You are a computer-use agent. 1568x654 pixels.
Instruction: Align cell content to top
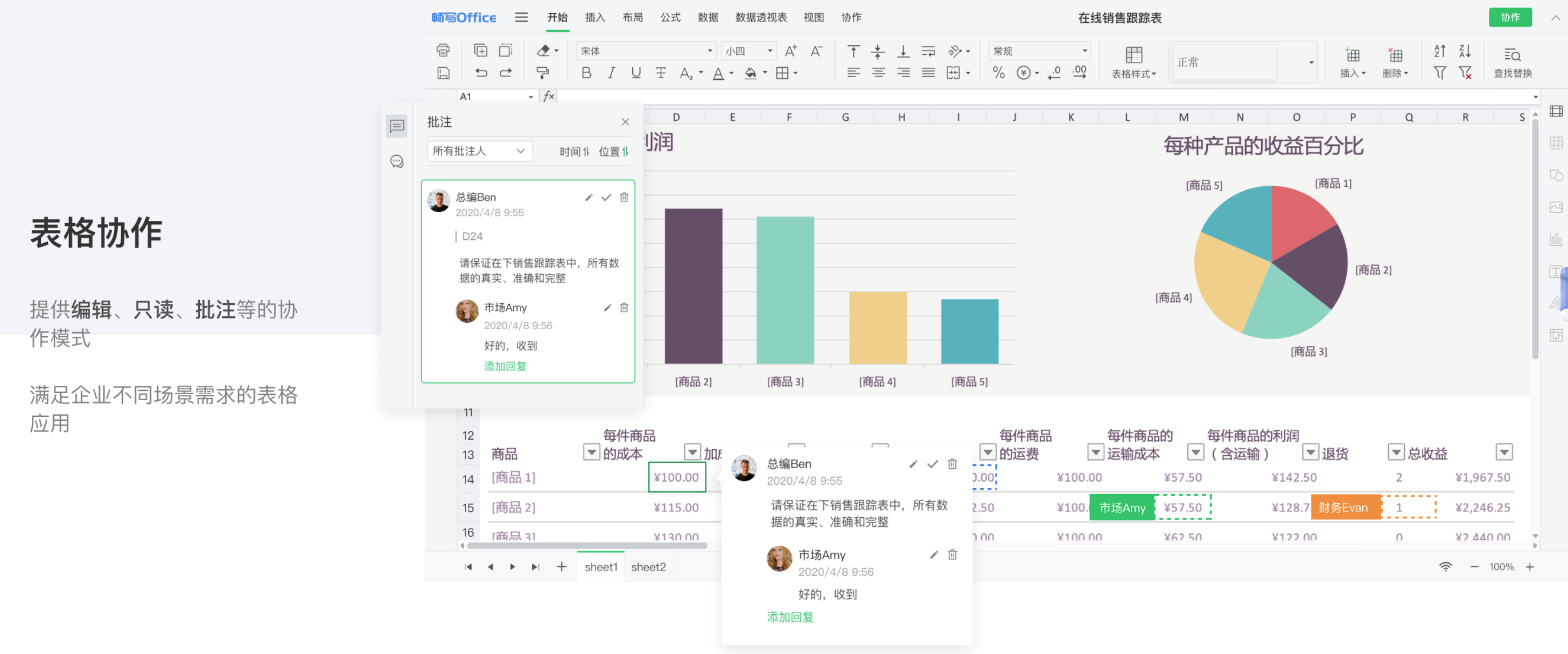(x=853, y=51)
